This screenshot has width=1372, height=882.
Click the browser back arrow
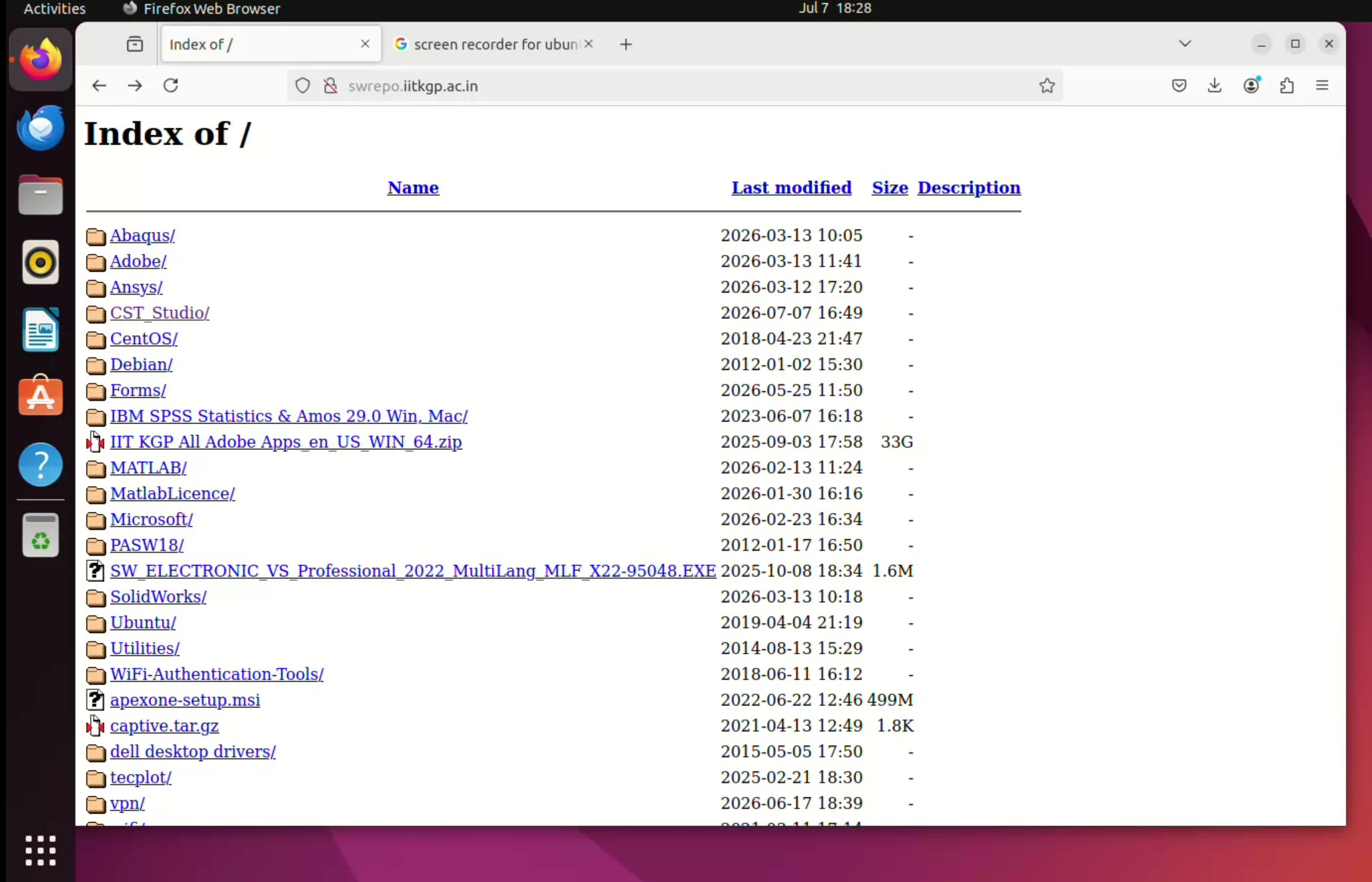pyautogui.click(x=99, y=86)
